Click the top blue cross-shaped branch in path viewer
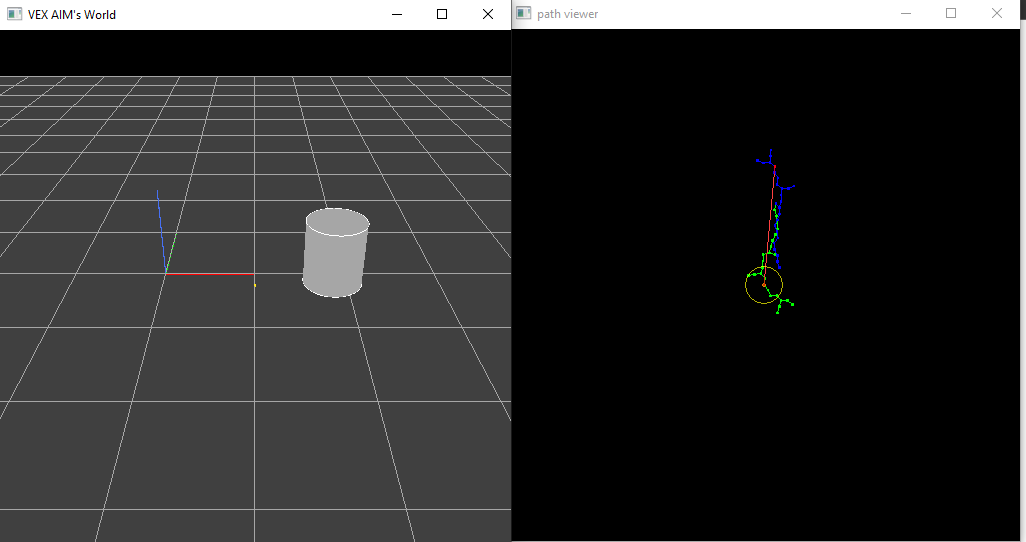The height and width of the screenshot is (542, 1026). [x=769, y=159]
